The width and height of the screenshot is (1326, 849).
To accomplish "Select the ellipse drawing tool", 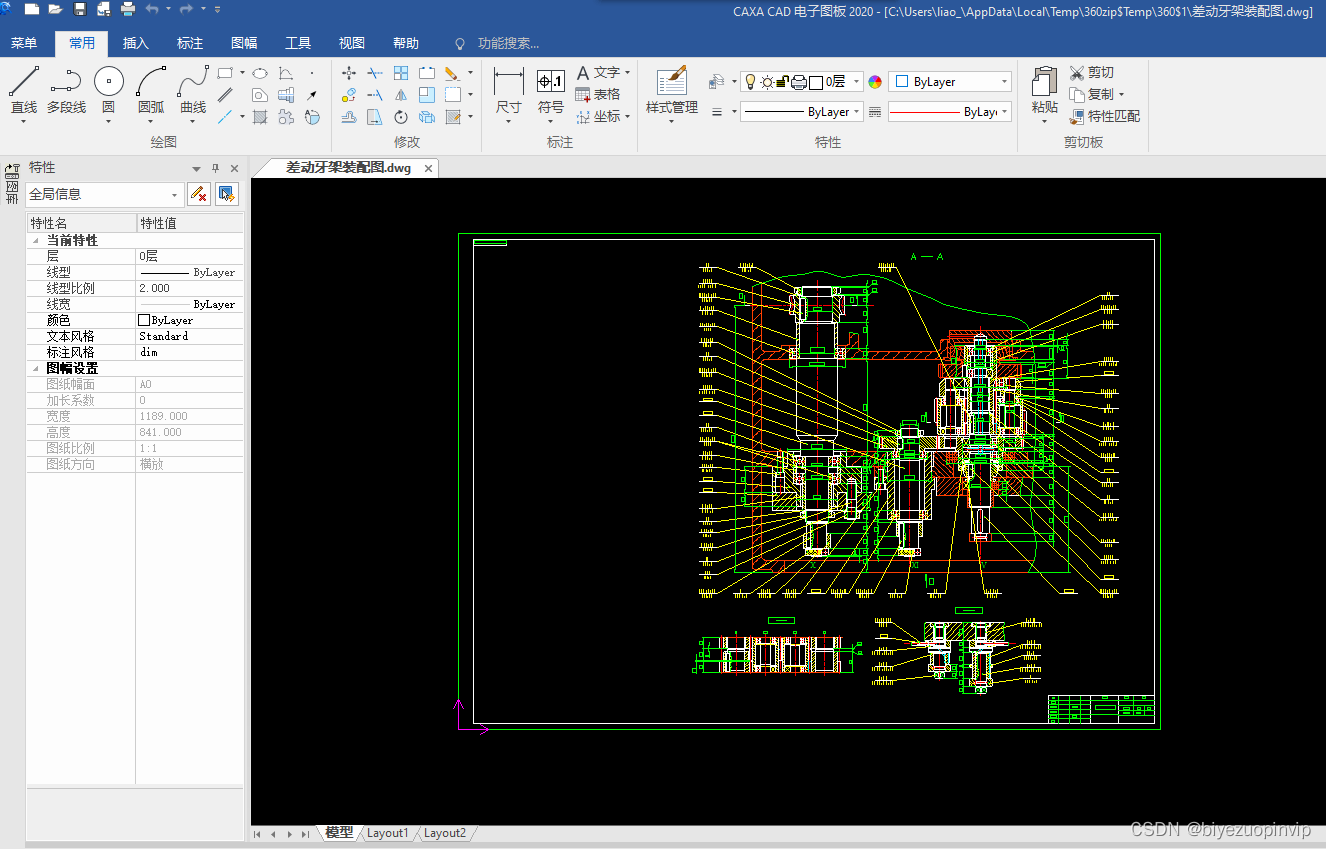I will (259, 73).
